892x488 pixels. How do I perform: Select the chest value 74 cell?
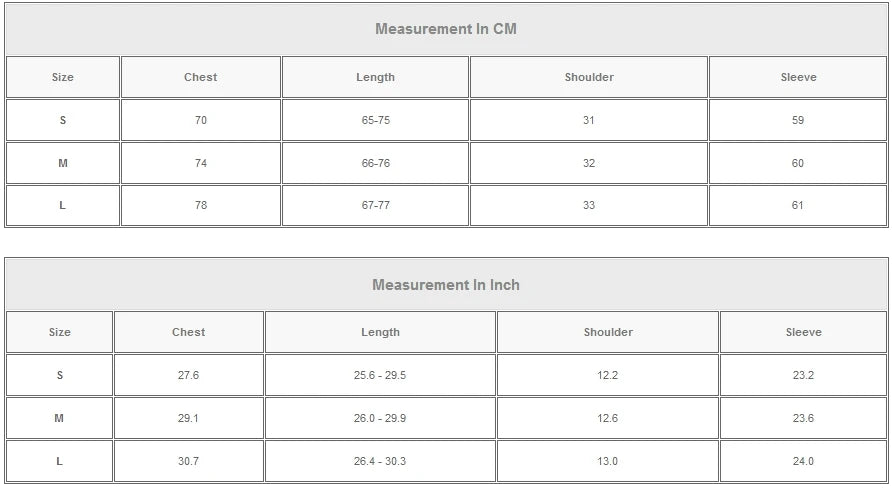click(x=201, y=163)
